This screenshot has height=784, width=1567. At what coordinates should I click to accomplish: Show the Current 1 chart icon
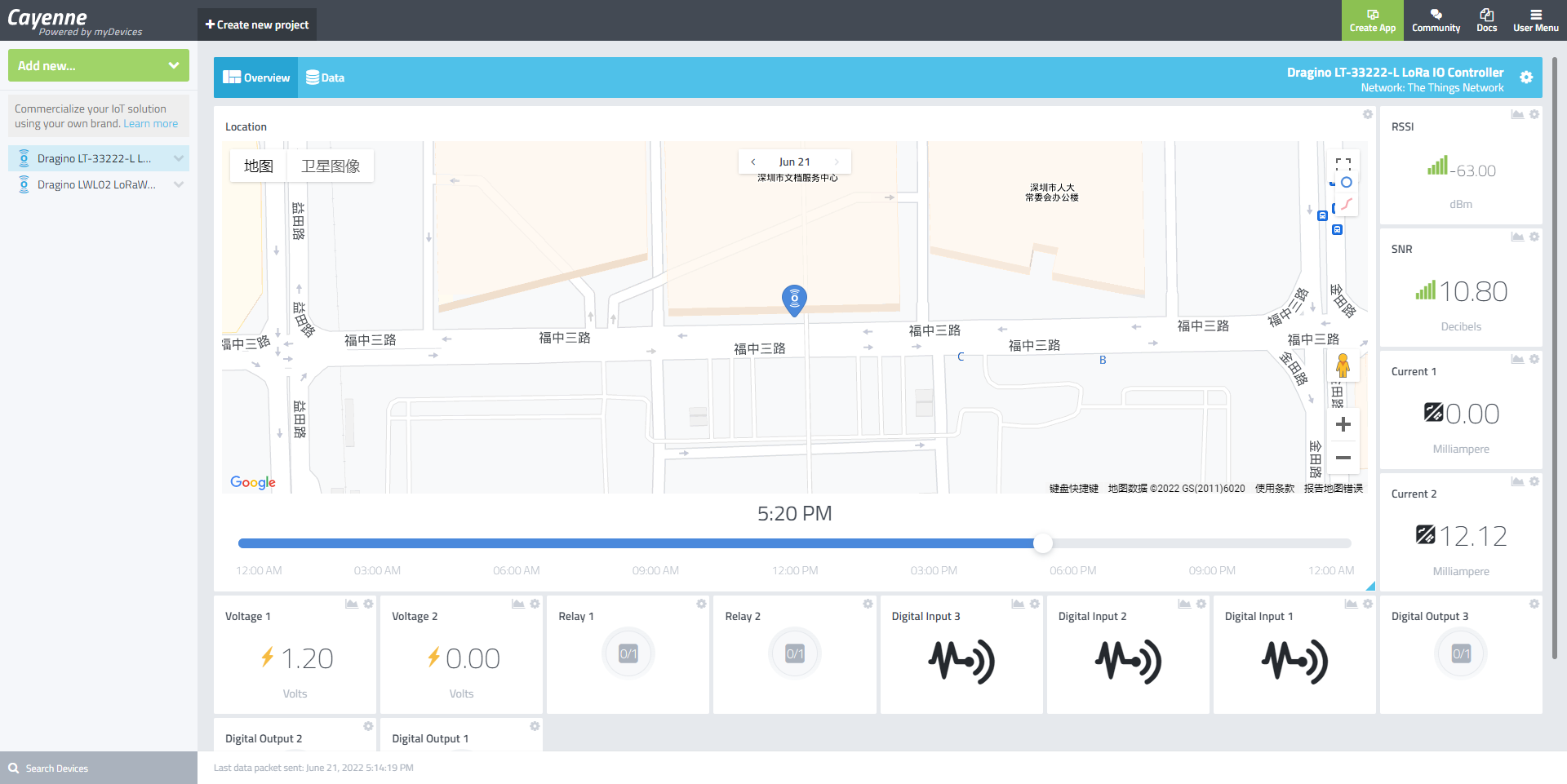coord(1517,359)
